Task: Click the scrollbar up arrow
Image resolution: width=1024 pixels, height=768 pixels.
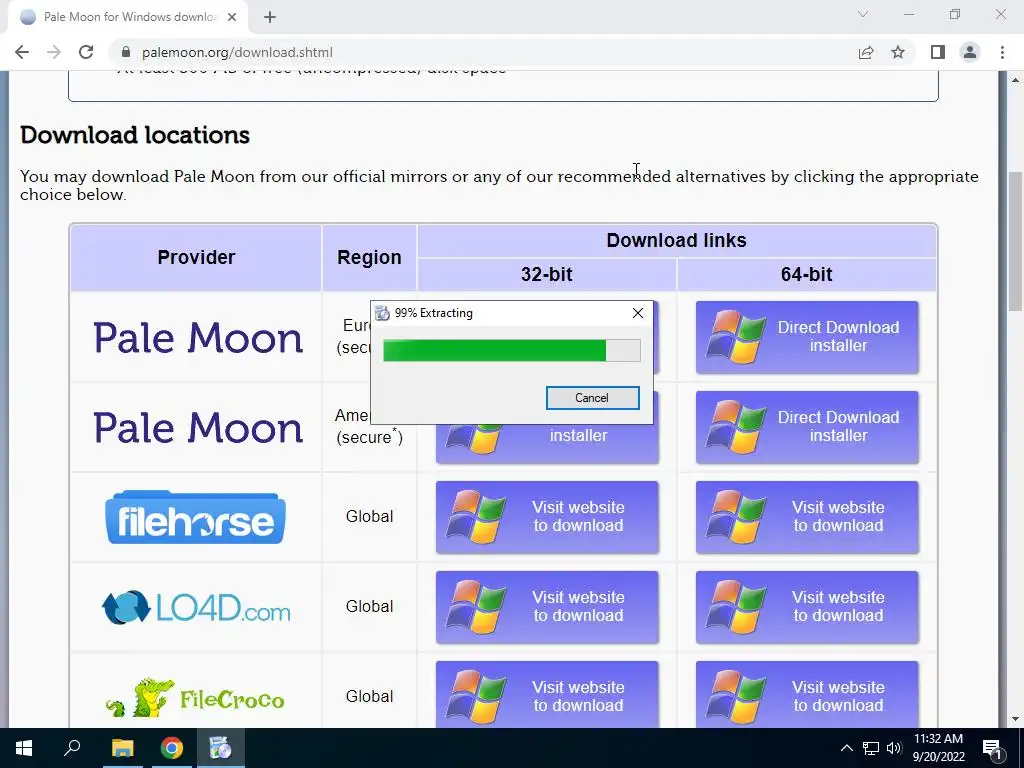Action: 1016,80
